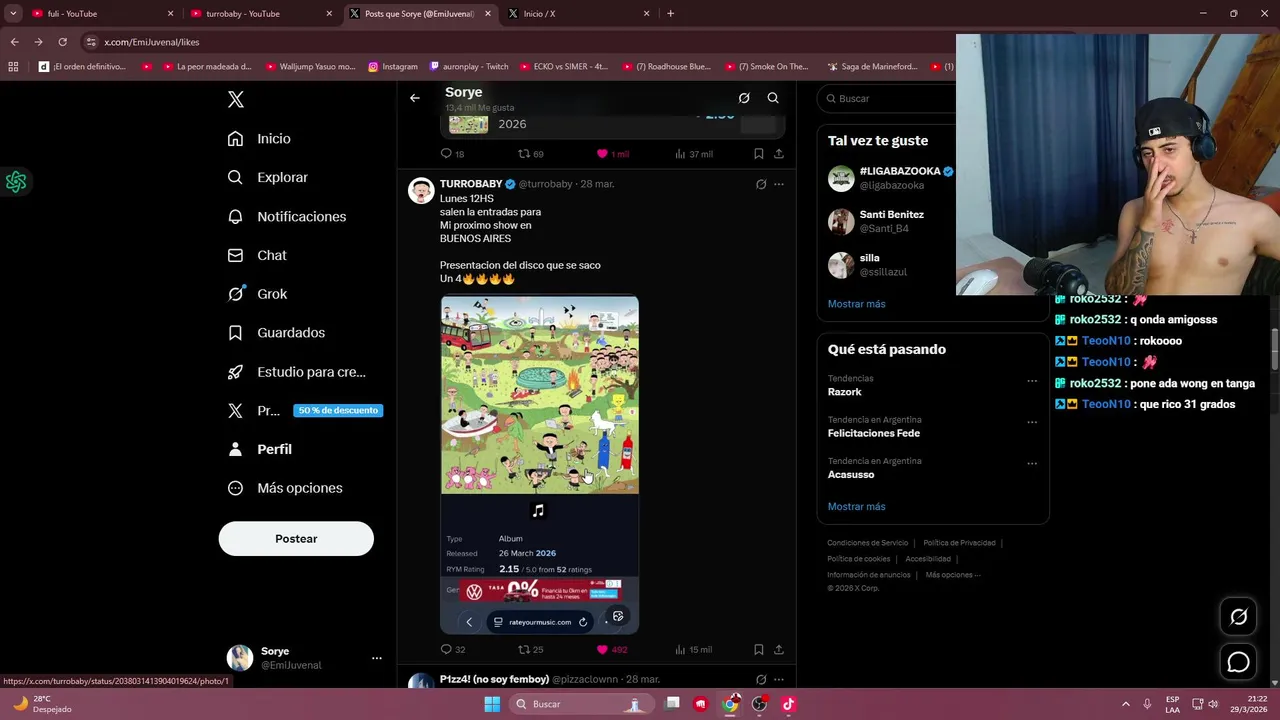Click the back arrow next to Sorye

click(x=415, y=98)
